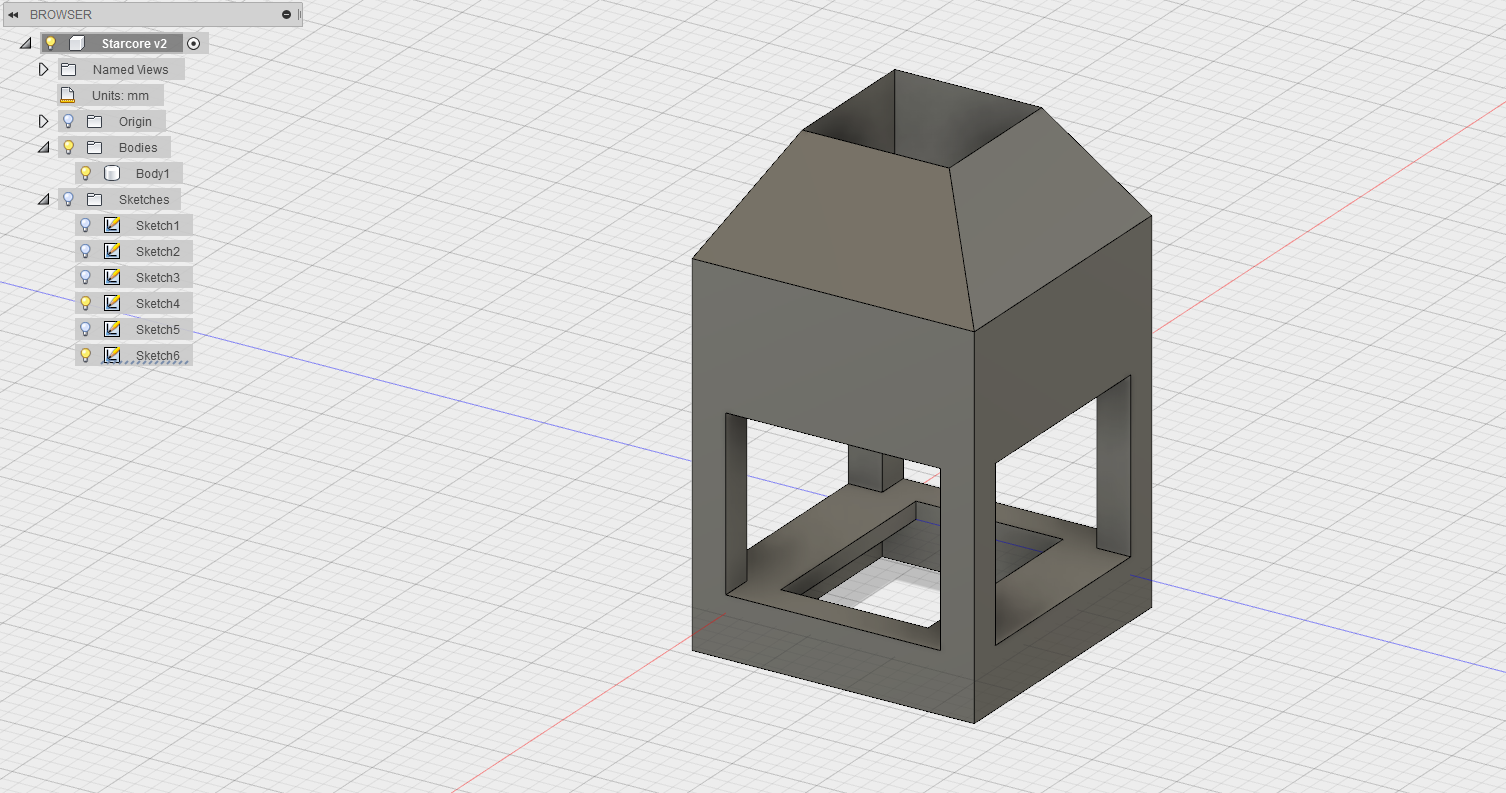Show Sketch2 using its lightbulb
Viewport: 1506px width, 793px height.
point(85,251)
